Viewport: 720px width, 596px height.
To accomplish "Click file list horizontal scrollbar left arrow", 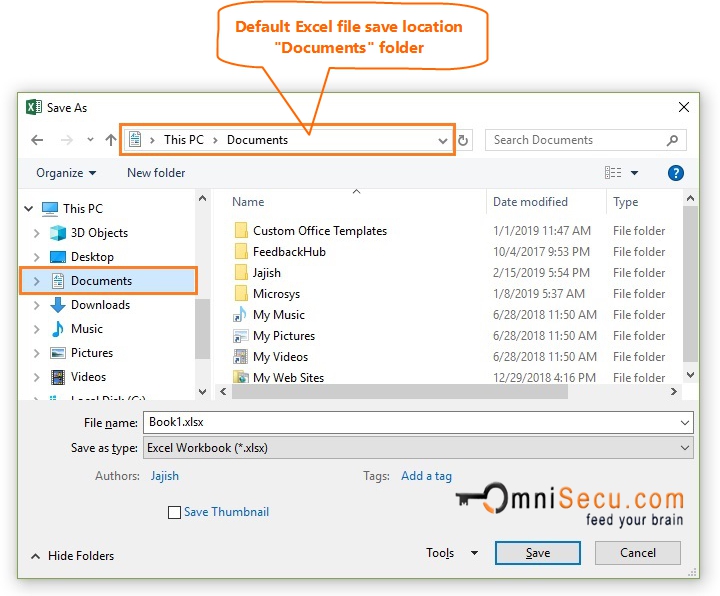I will tap(224, 392).
